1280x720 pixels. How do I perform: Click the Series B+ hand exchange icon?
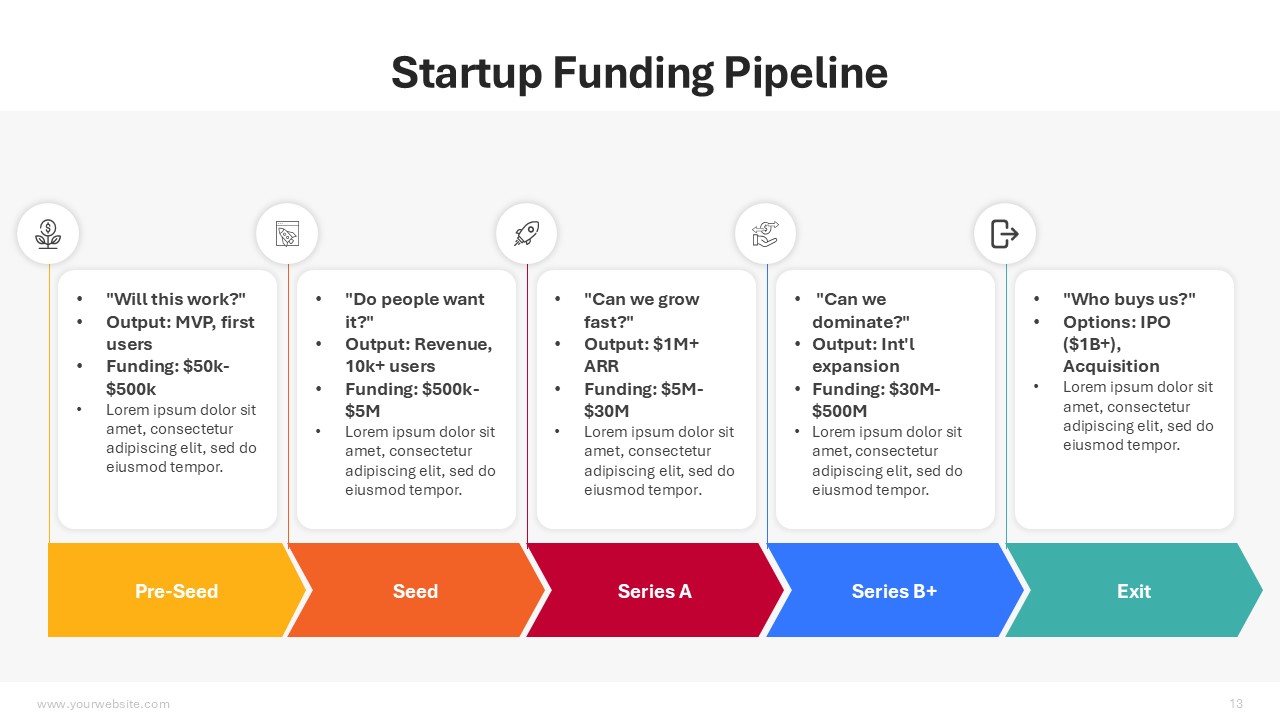pyautogui.click(x=765, y=234)
